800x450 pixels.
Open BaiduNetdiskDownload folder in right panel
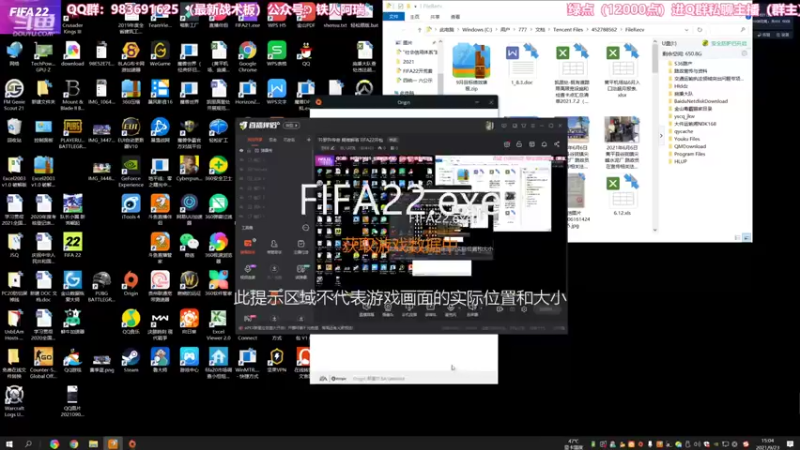[697, 101]
